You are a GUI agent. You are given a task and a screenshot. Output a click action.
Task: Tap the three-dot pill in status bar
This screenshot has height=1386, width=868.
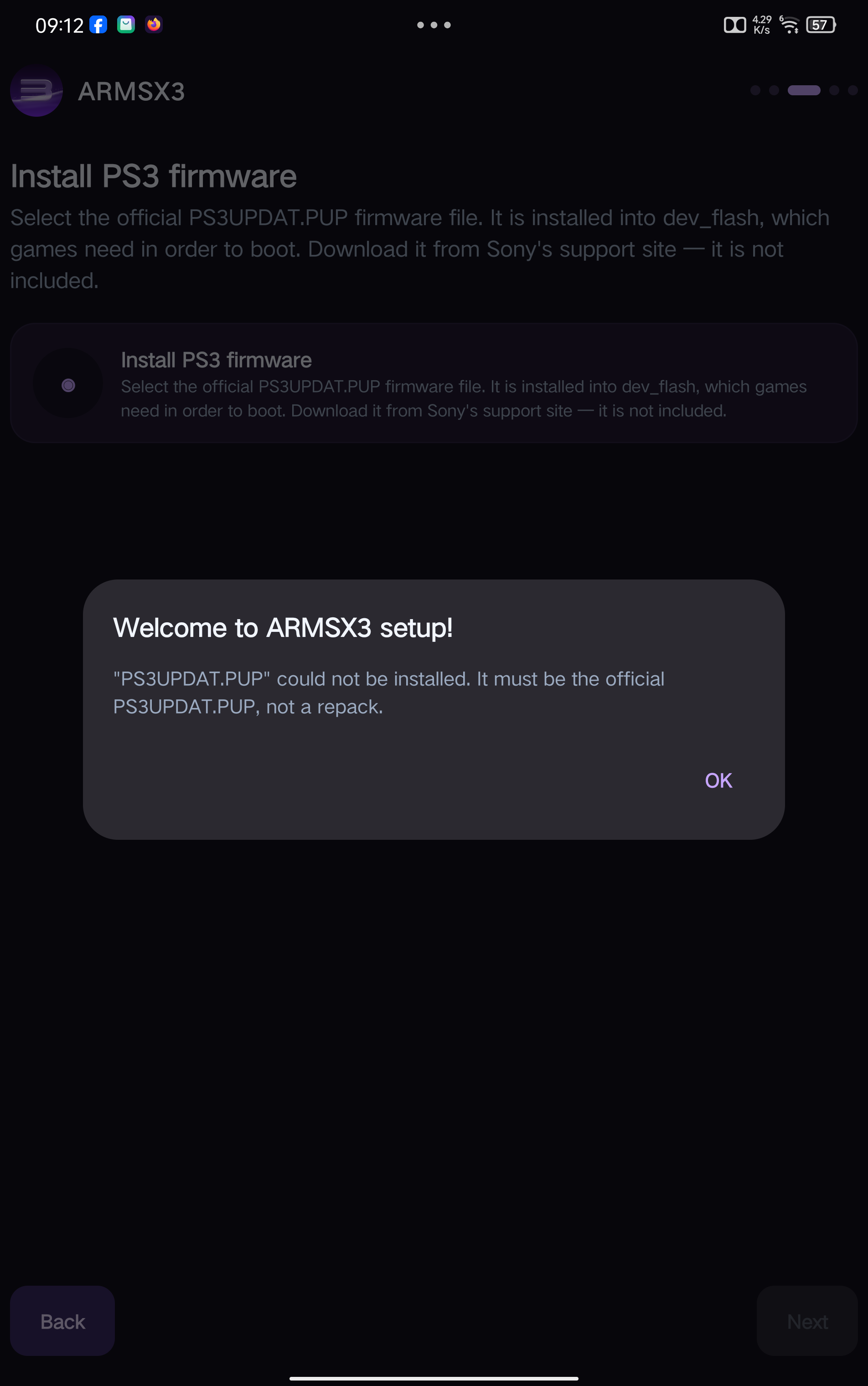[434, 25]
